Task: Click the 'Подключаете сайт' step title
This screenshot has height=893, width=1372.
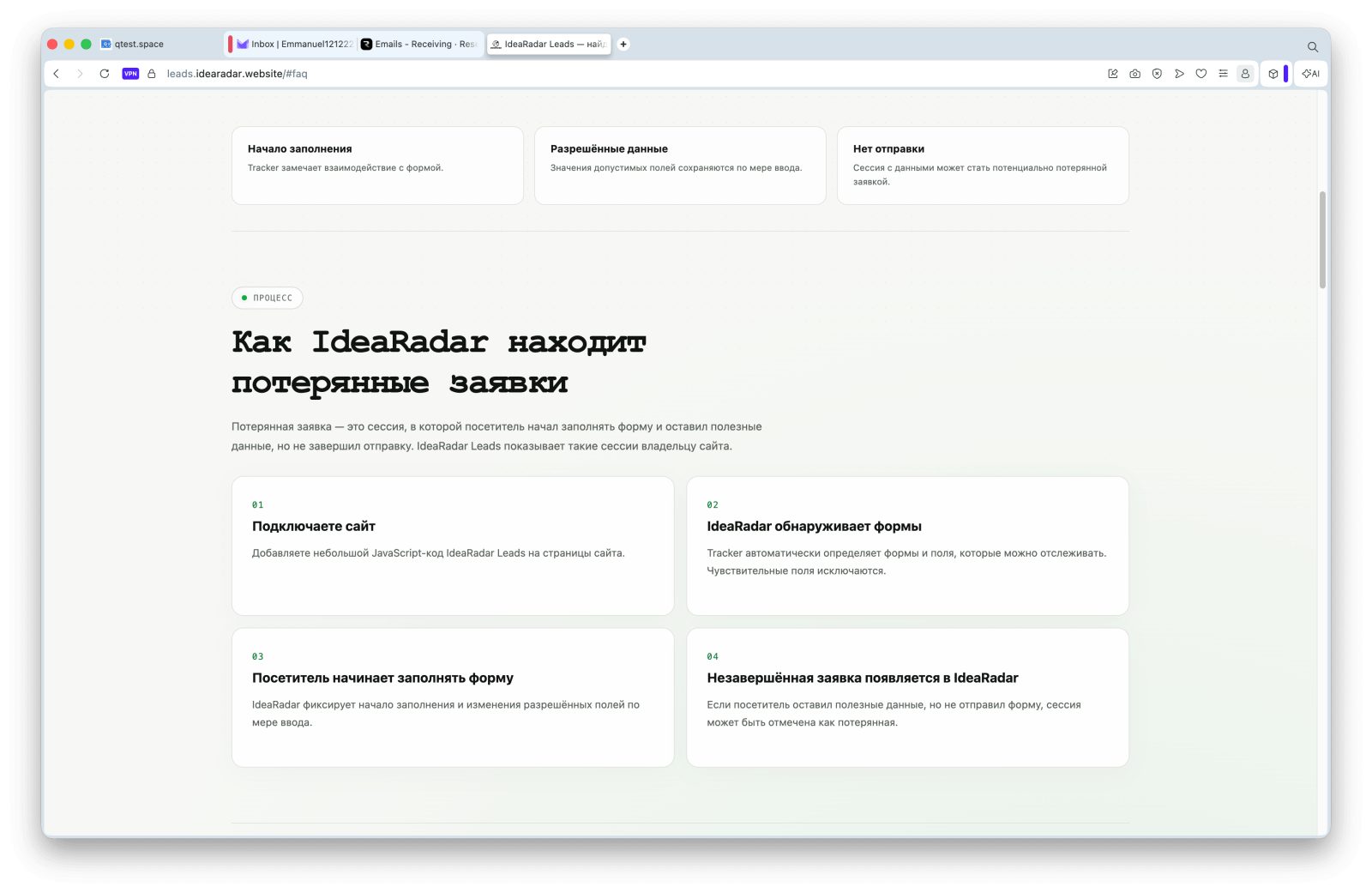Action: pos(314,527)
